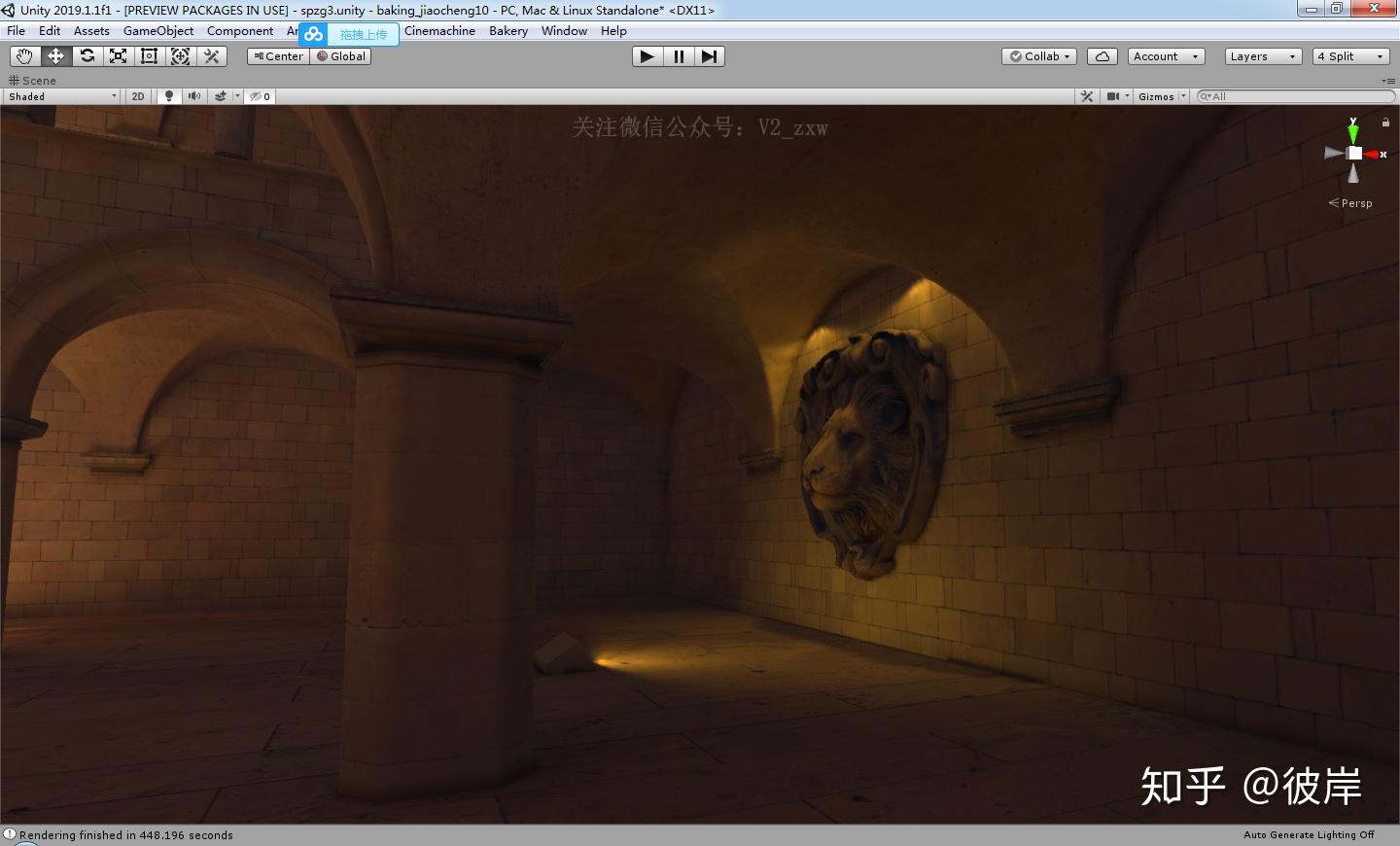Click the Auto Generate Lighting Off status
The height and width of the screenshot is (846, 1400).
coord(1309,835)
